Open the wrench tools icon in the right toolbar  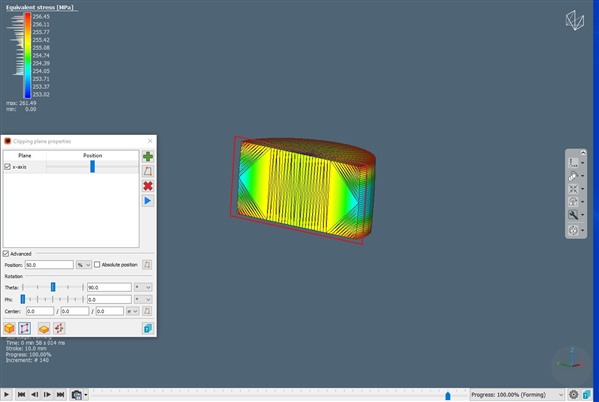(x=573, y=215)
